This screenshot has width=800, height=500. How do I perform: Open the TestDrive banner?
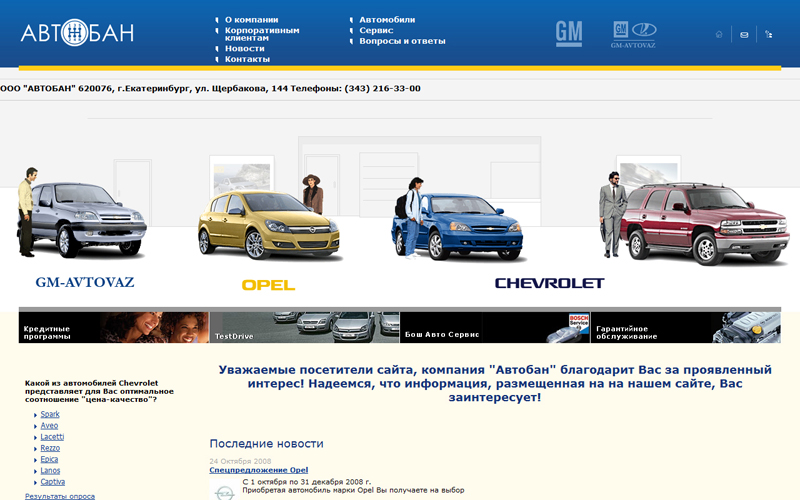[x=304, y=327]
